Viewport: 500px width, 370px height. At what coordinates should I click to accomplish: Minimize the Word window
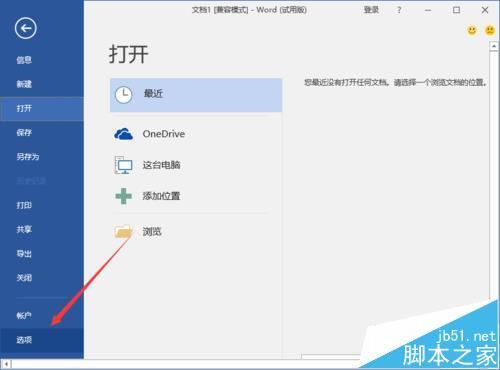point(428,10)
